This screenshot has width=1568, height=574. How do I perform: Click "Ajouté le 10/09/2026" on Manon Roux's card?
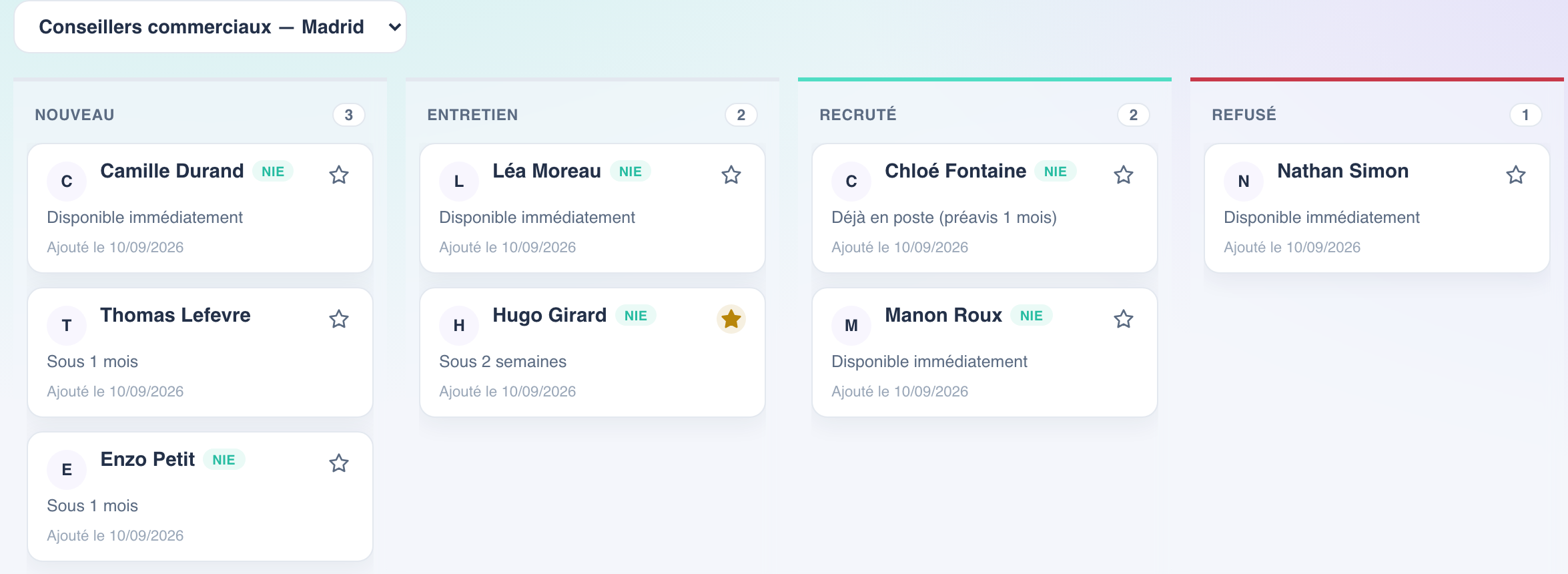pyautogui.click(x=899, y=392)
